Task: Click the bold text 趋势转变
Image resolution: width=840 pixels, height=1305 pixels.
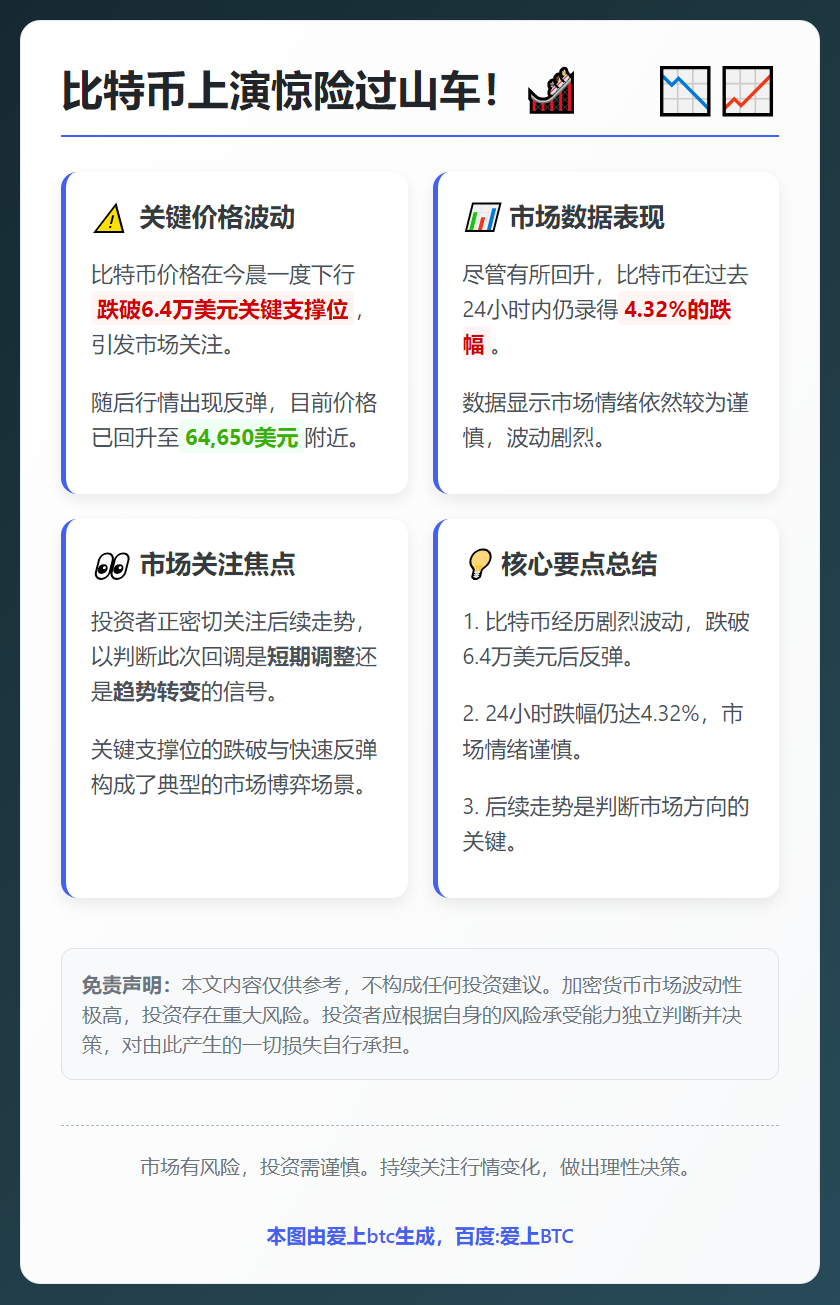Action: coord(157,692)
